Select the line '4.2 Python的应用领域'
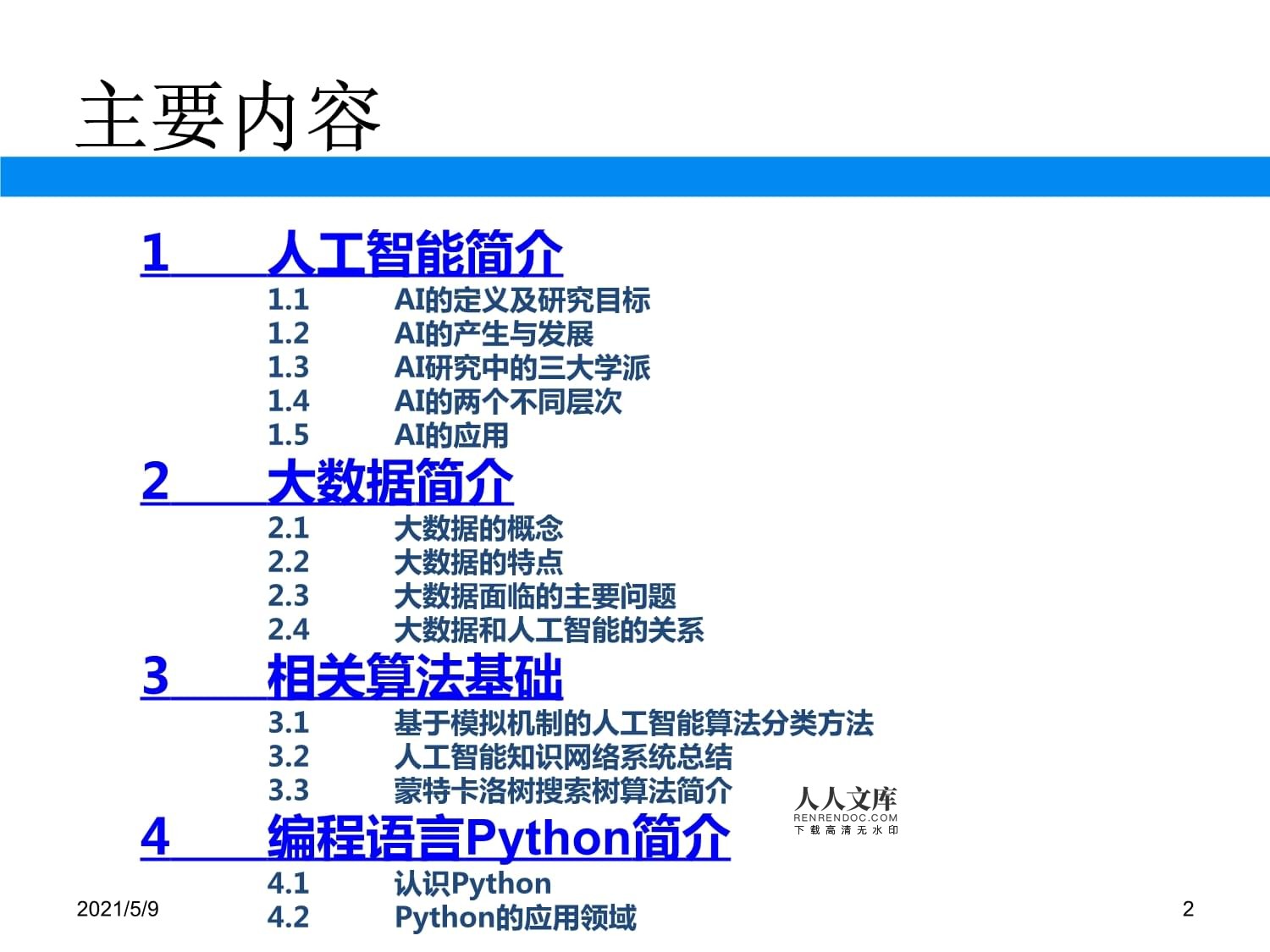Viewport: 1270px width, 952px height. [452, 917]
